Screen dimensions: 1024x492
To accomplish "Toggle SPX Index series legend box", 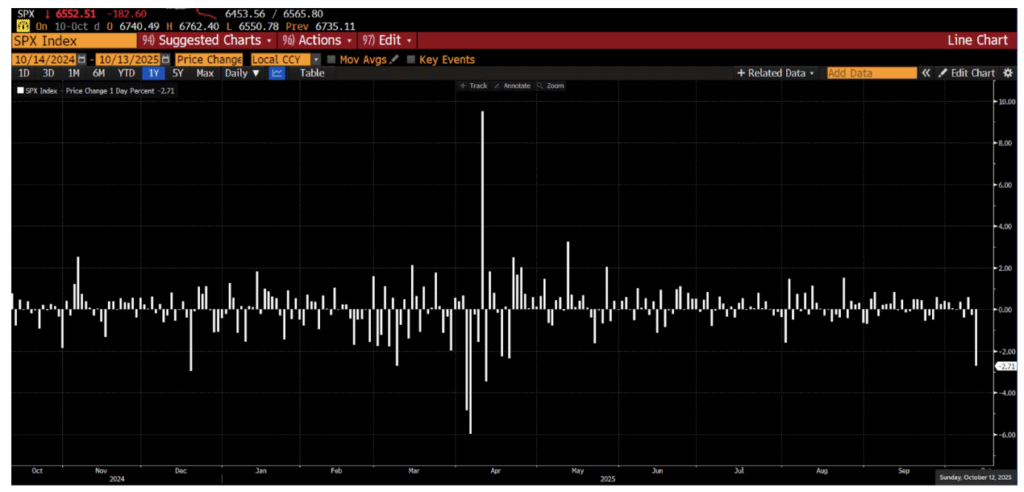I will (21, 91).
